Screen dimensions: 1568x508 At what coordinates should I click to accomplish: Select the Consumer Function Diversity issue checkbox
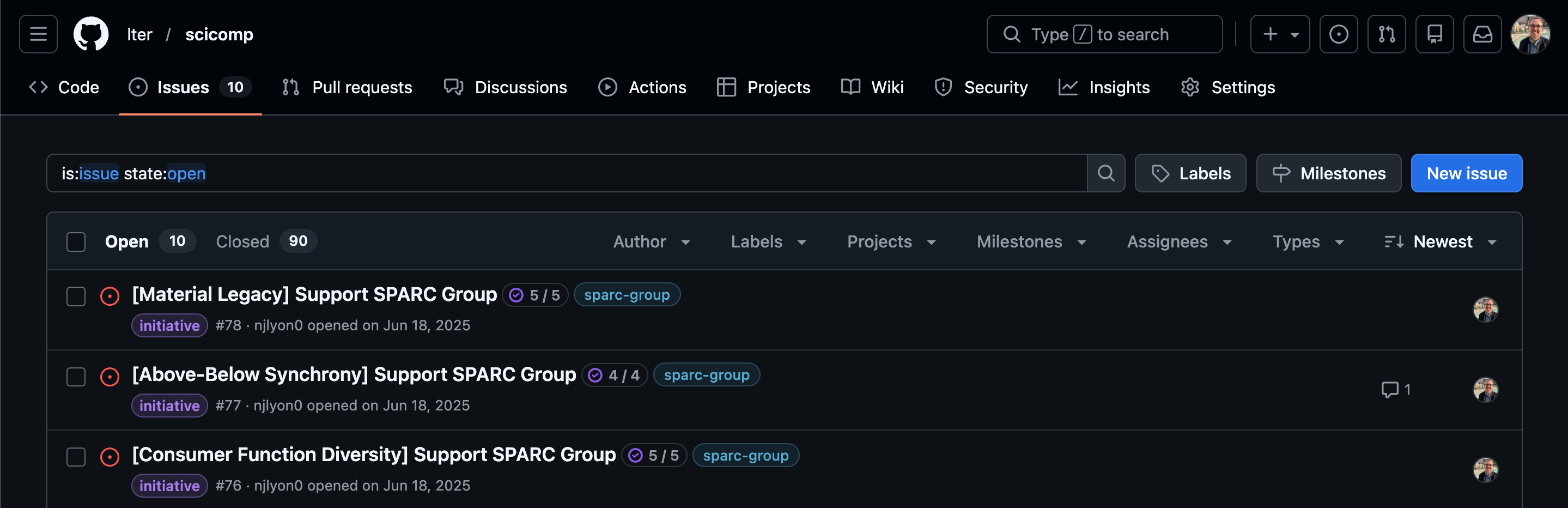(x=76, y=457)
